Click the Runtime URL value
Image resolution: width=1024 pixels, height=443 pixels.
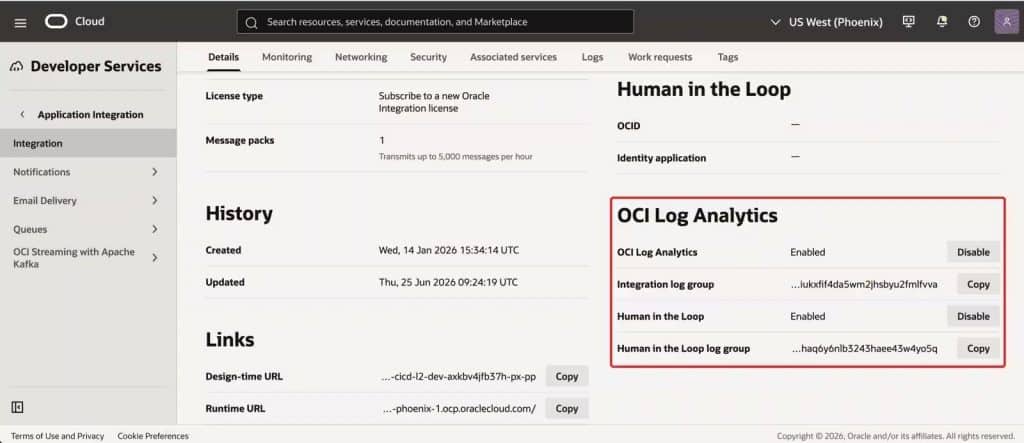(x=459, y=408)
